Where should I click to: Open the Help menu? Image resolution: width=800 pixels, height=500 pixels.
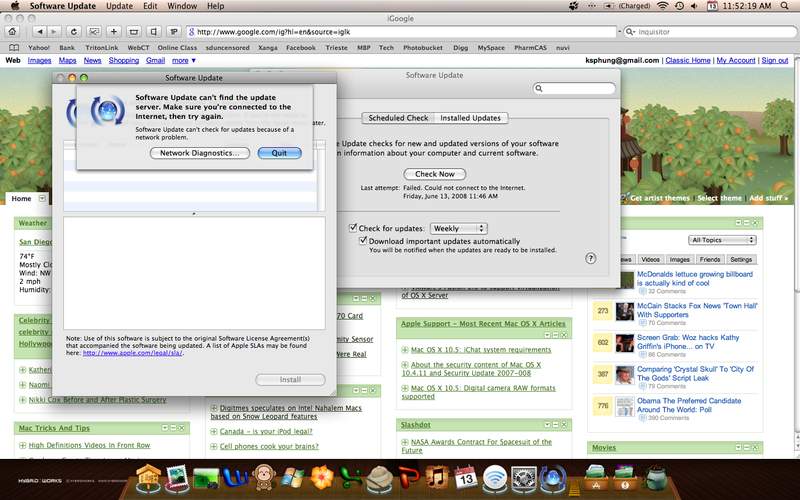[x=215, y=6]
